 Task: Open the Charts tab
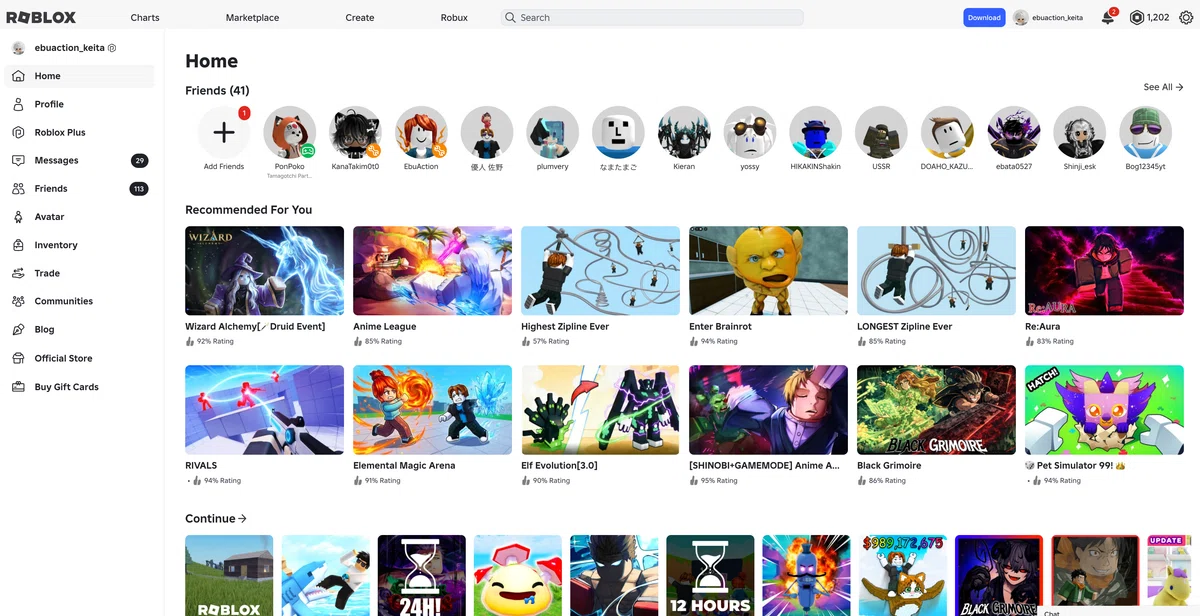(x=145, y=18)
